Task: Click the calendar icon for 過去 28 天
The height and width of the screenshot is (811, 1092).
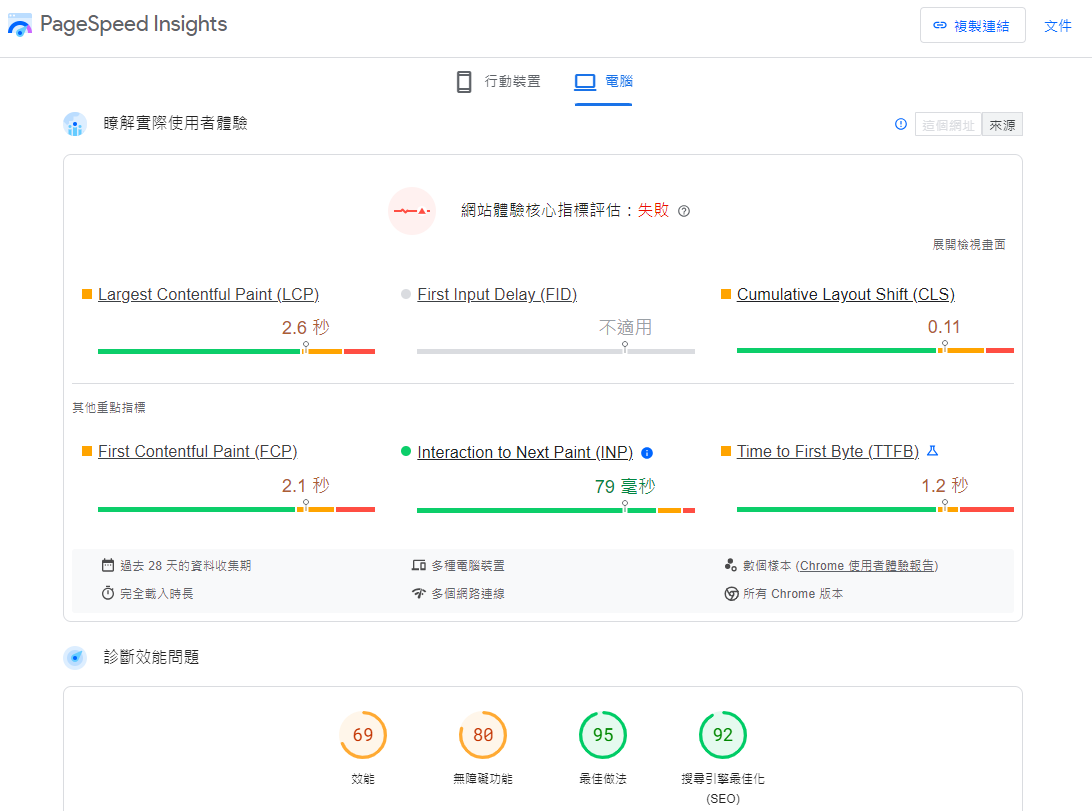Action: click(x=108, y=565)
